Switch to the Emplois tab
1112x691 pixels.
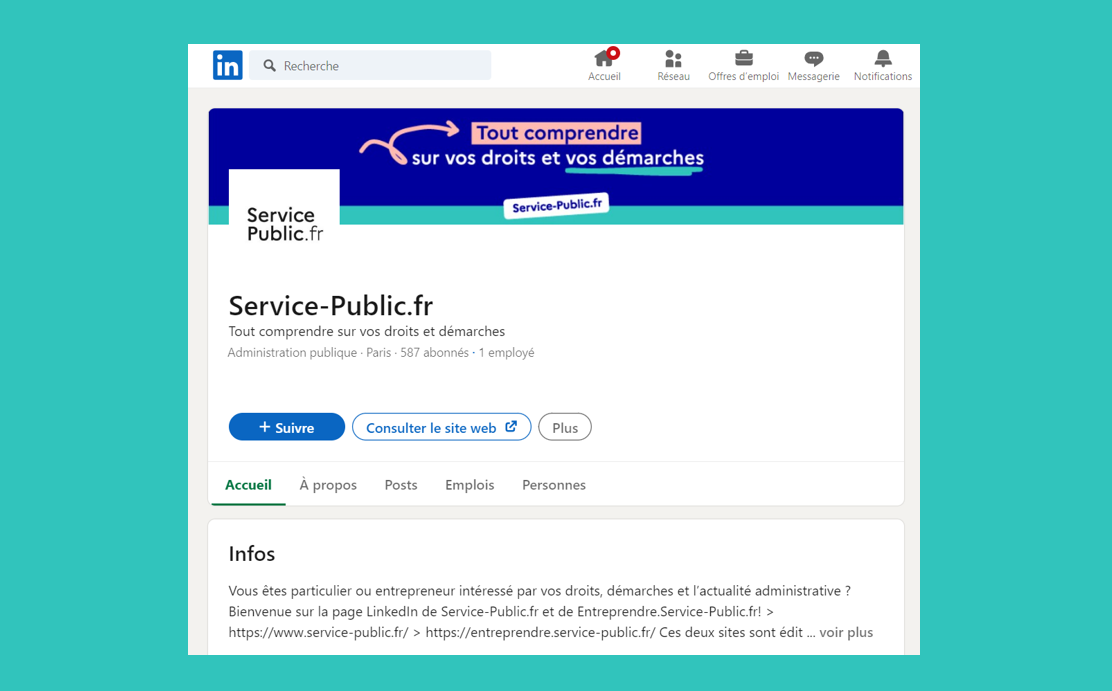[469, 485]
